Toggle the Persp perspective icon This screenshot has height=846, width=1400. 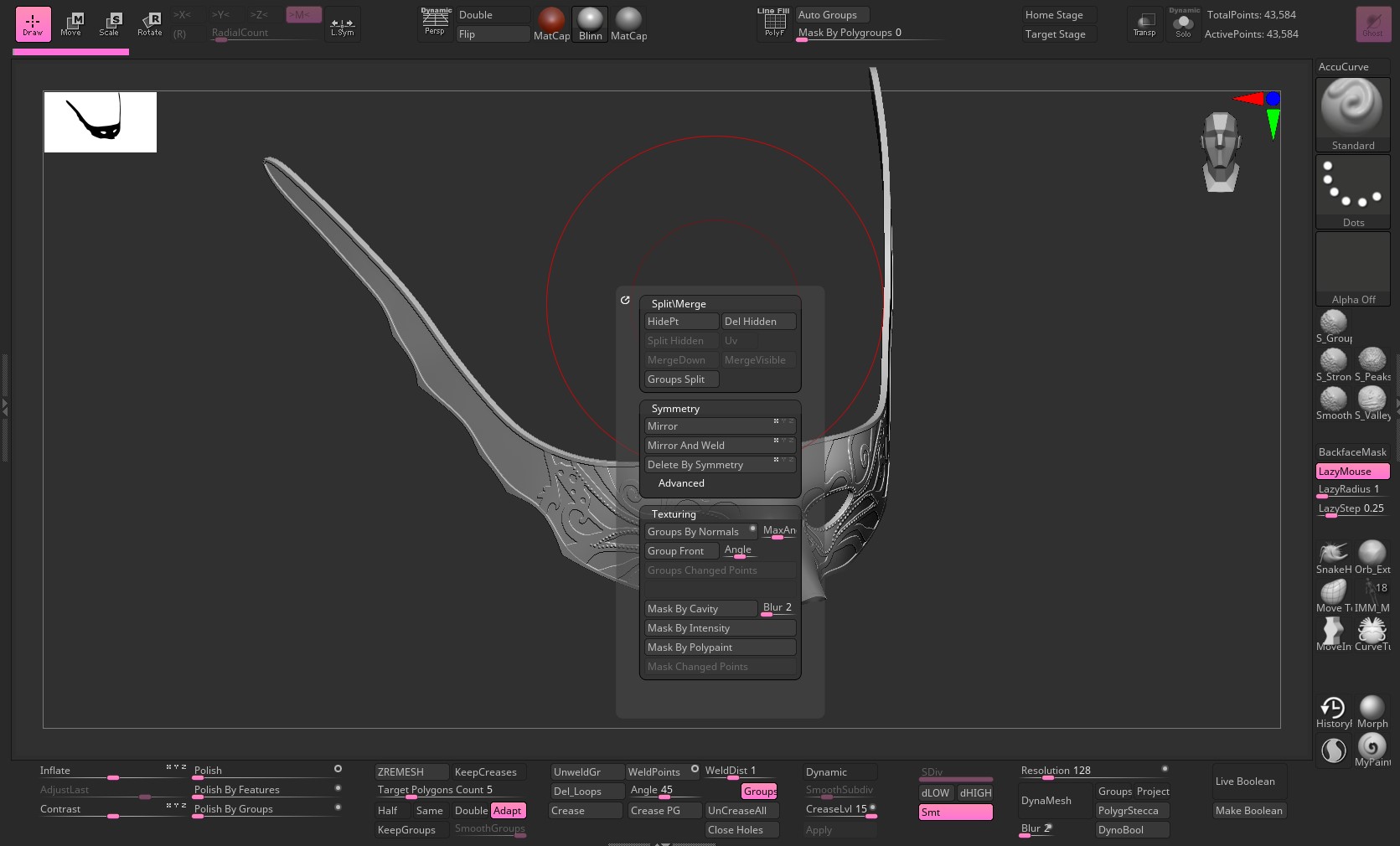click(x=435, y=23)
